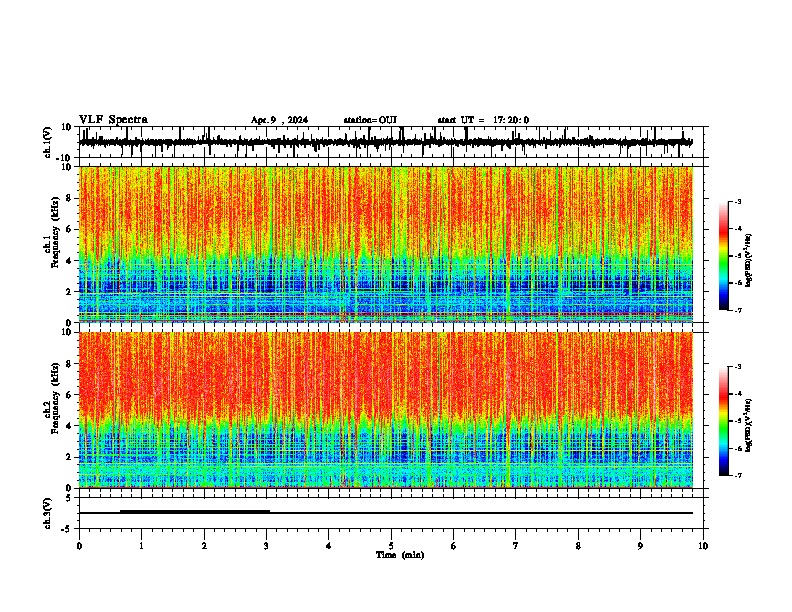Click the ch.1 spectrogram plot
This screenshot has height=612, width=792.
pos(386,244)
